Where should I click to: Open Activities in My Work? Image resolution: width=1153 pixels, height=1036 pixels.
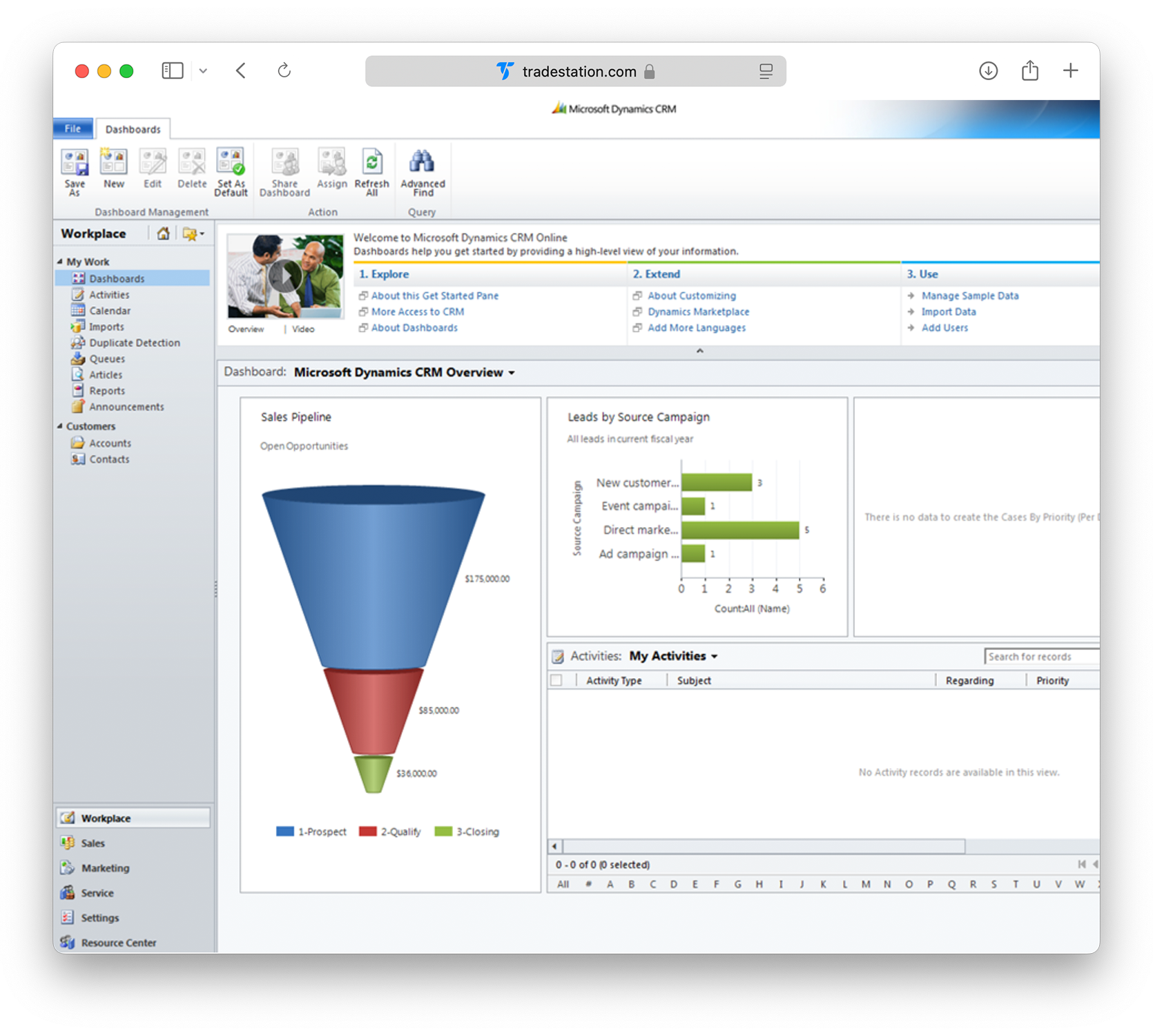(x=109, y=294)
